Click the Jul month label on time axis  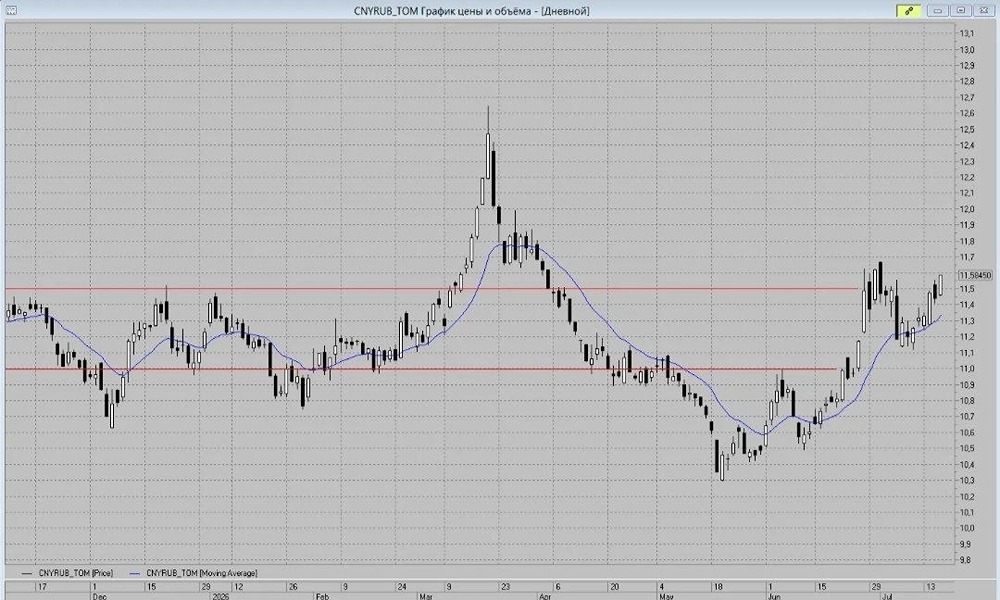coord(887,596)
